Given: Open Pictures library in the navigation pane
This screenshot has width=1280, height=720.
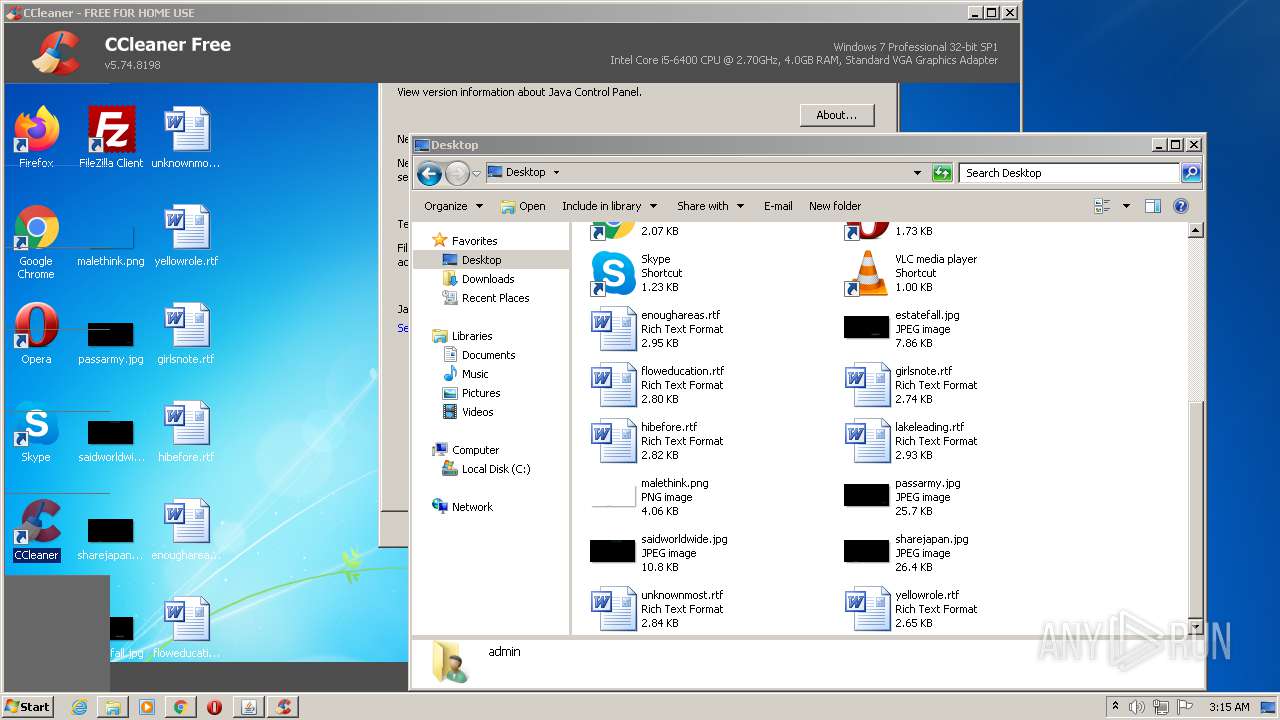Looking at the screenshot, I should [481, 393].
